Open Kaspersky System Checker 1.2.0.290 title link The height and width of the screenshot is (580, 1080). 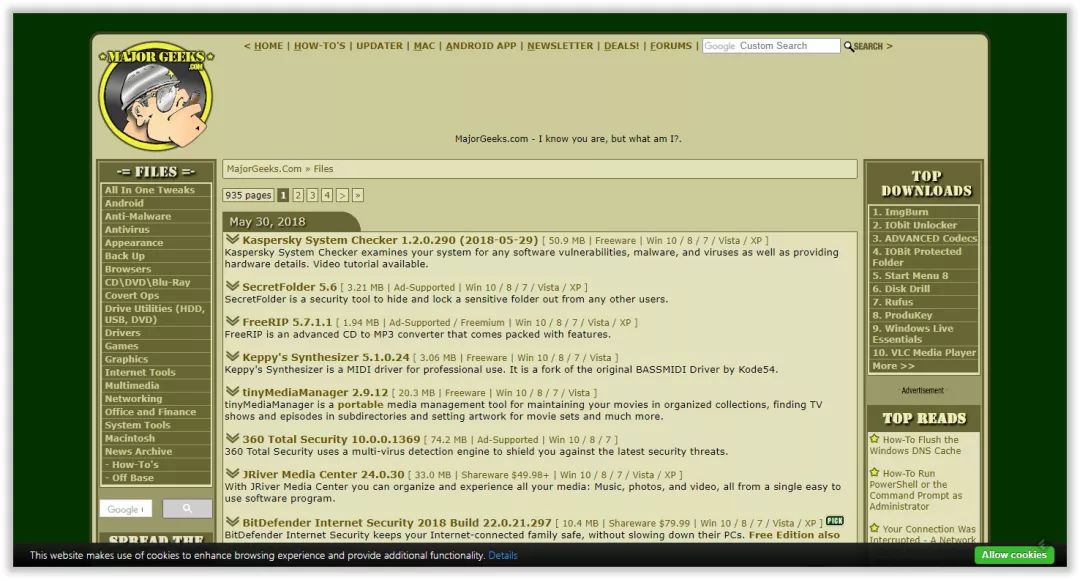390,240
